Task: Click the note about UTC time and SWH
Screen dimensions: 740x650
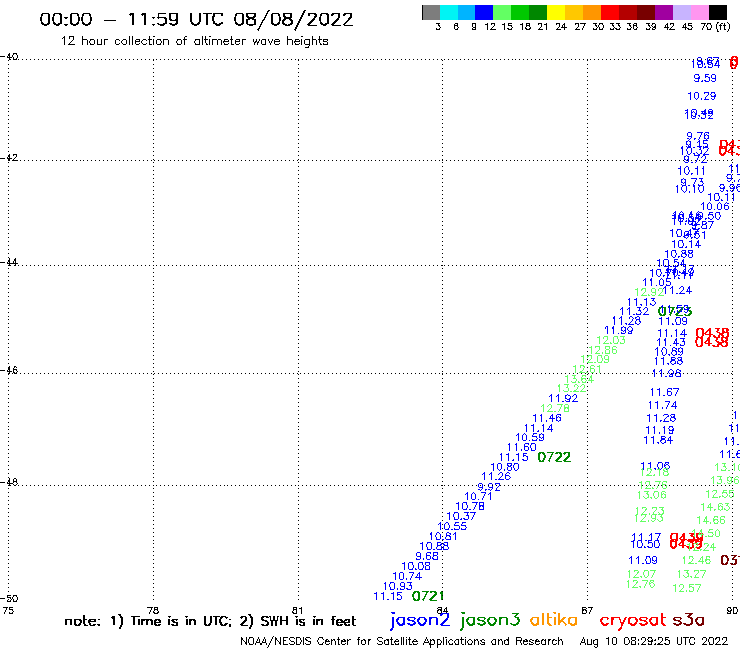Action: [x=210, y=621]
